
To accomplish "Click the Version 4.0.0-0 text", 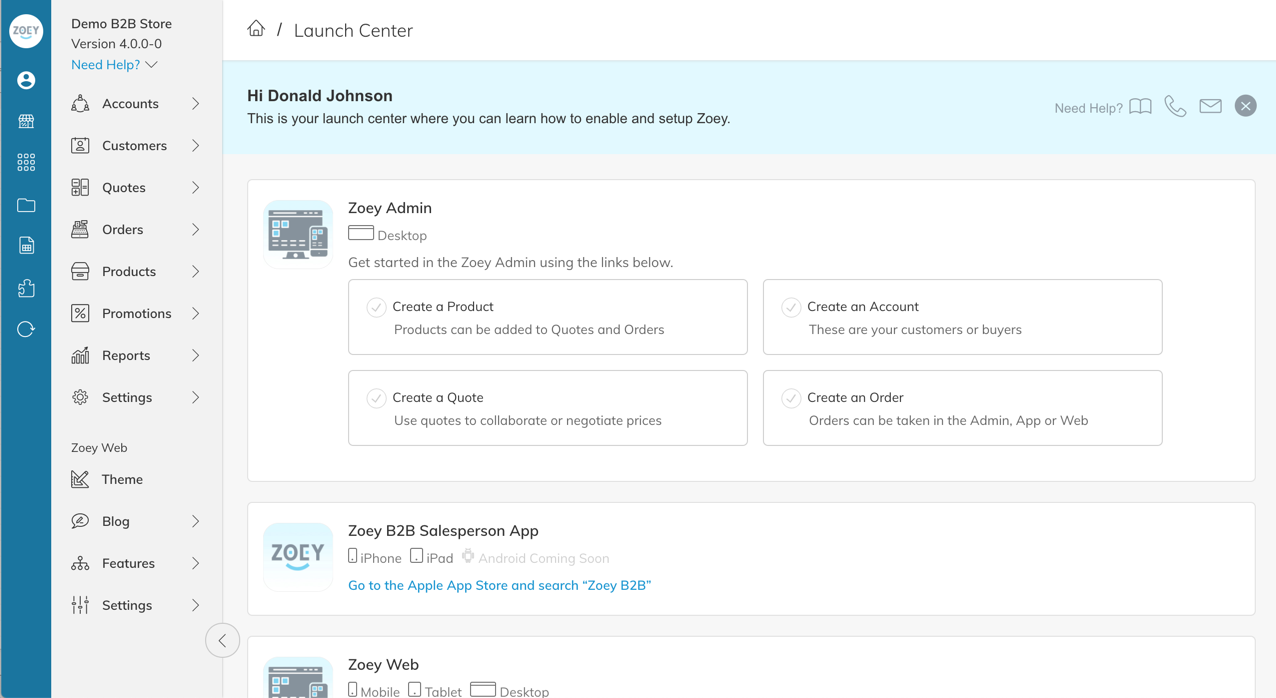I will [116, 44].
